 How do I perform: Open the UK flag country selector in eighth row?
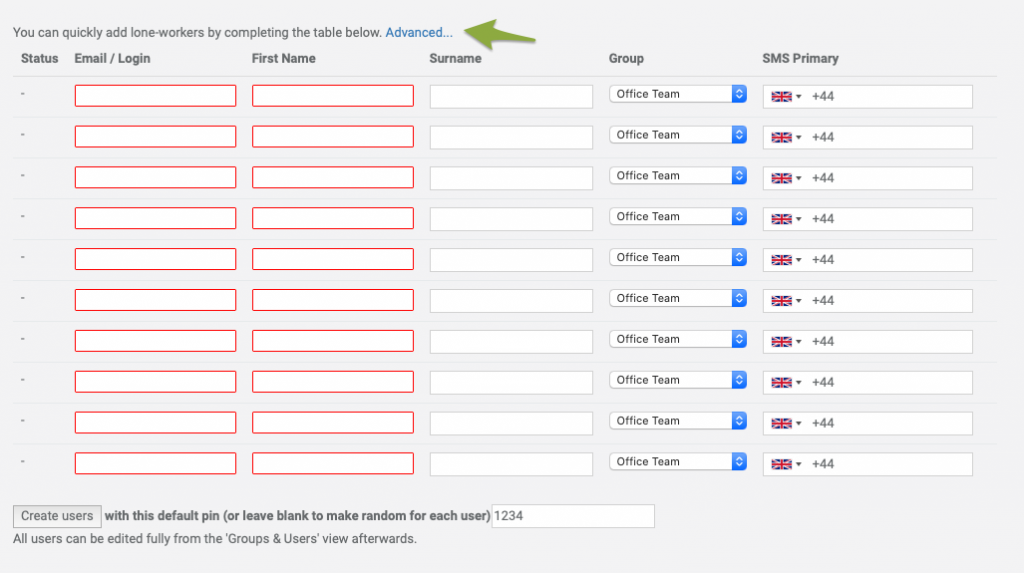[786, 383]
